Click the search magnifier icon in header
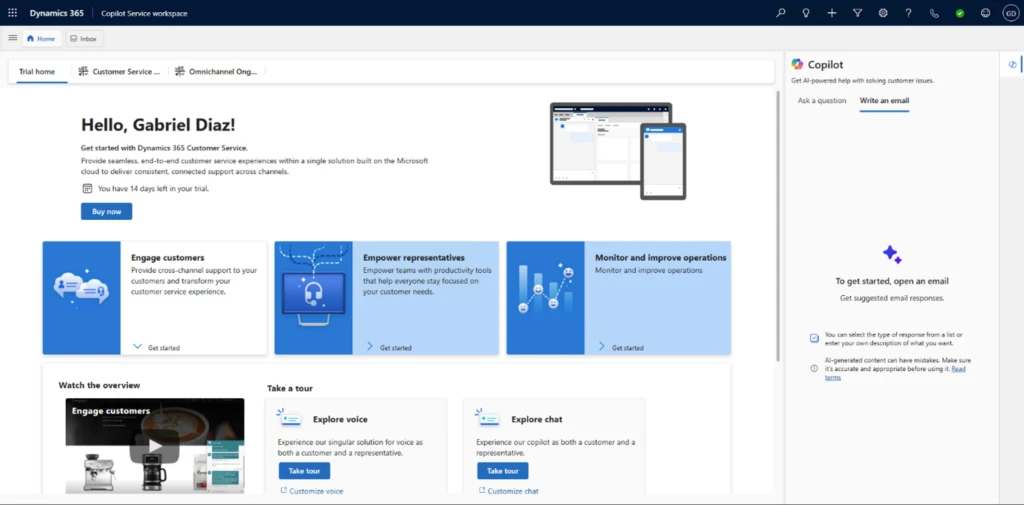Image resolution: width=1024 pixels, height=505 pixels. pyautogui.click(x=780, y=13)
